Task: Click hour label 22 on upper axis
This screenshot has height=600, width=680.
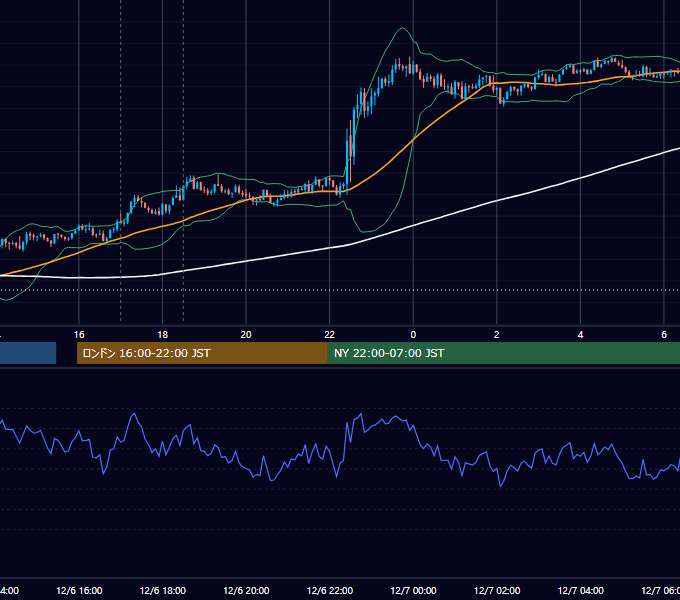Action: pyautogui.click(x=330, y=335)
